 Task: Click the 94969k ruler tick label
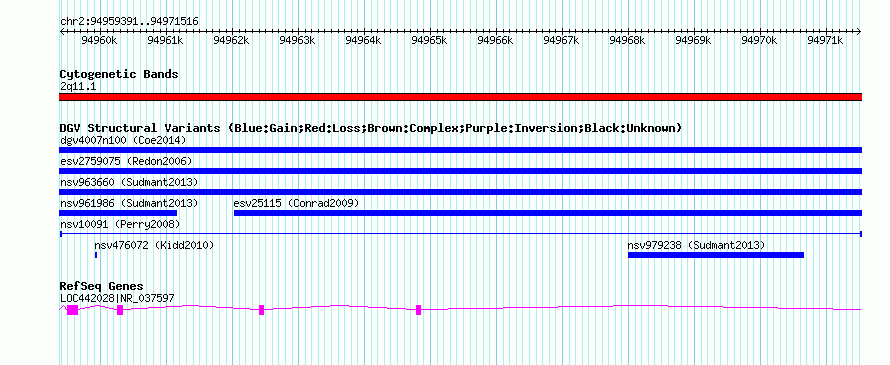point(693,40)
